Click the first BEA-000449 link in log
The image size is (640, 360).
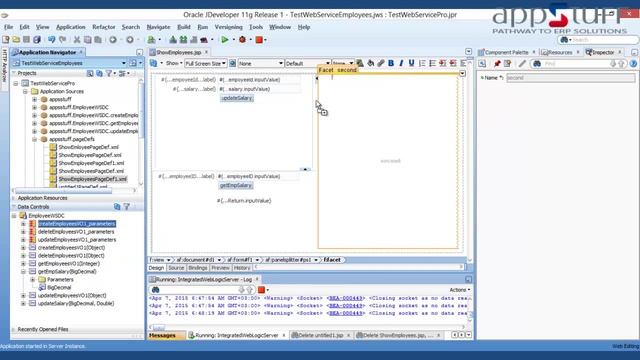tap(346, 298)
